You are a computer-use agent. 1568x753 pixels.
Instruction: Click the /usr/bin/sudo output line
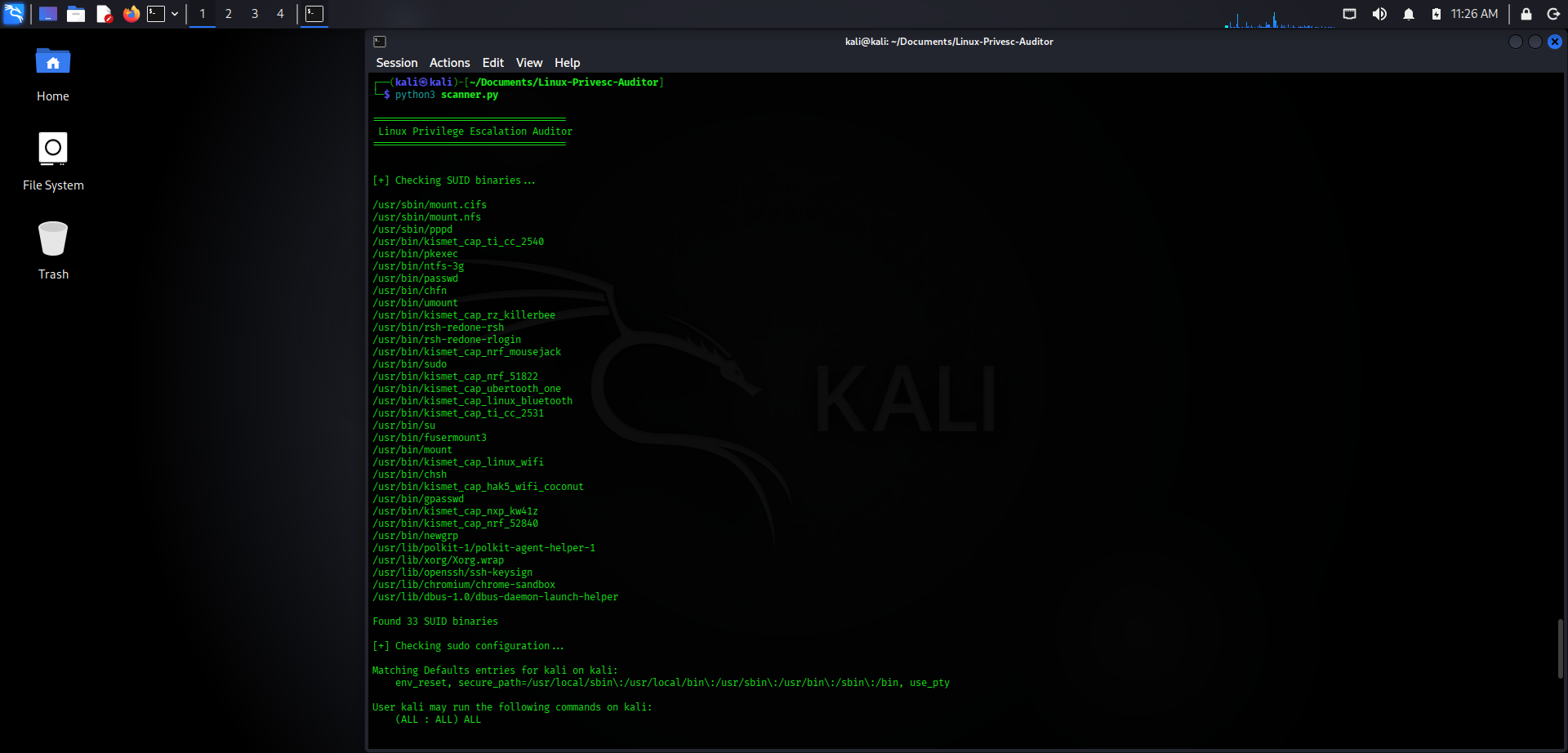click(x=410, y=364)
